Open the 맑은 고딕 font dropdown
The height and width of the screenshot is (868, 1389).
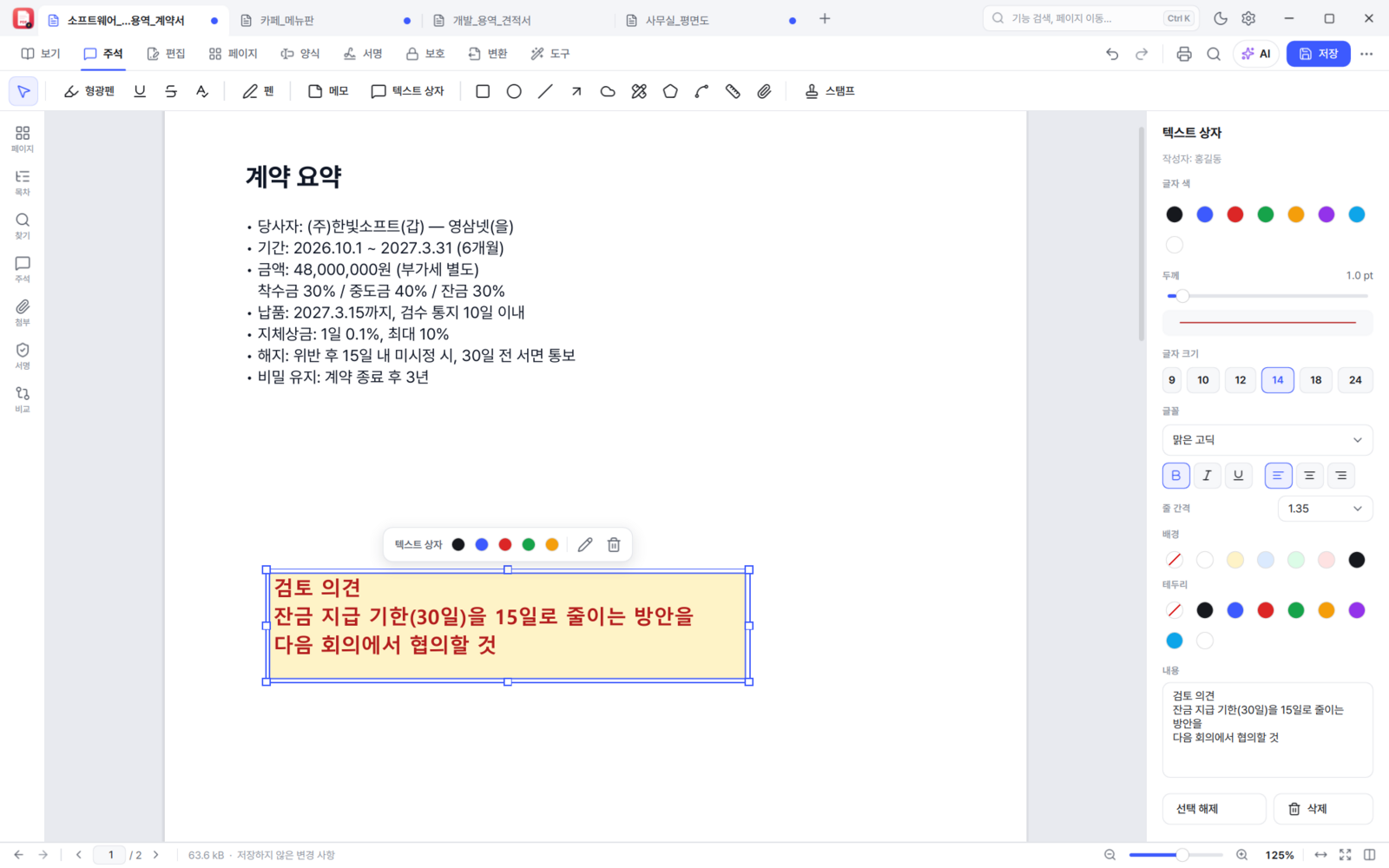[1267, 440]
